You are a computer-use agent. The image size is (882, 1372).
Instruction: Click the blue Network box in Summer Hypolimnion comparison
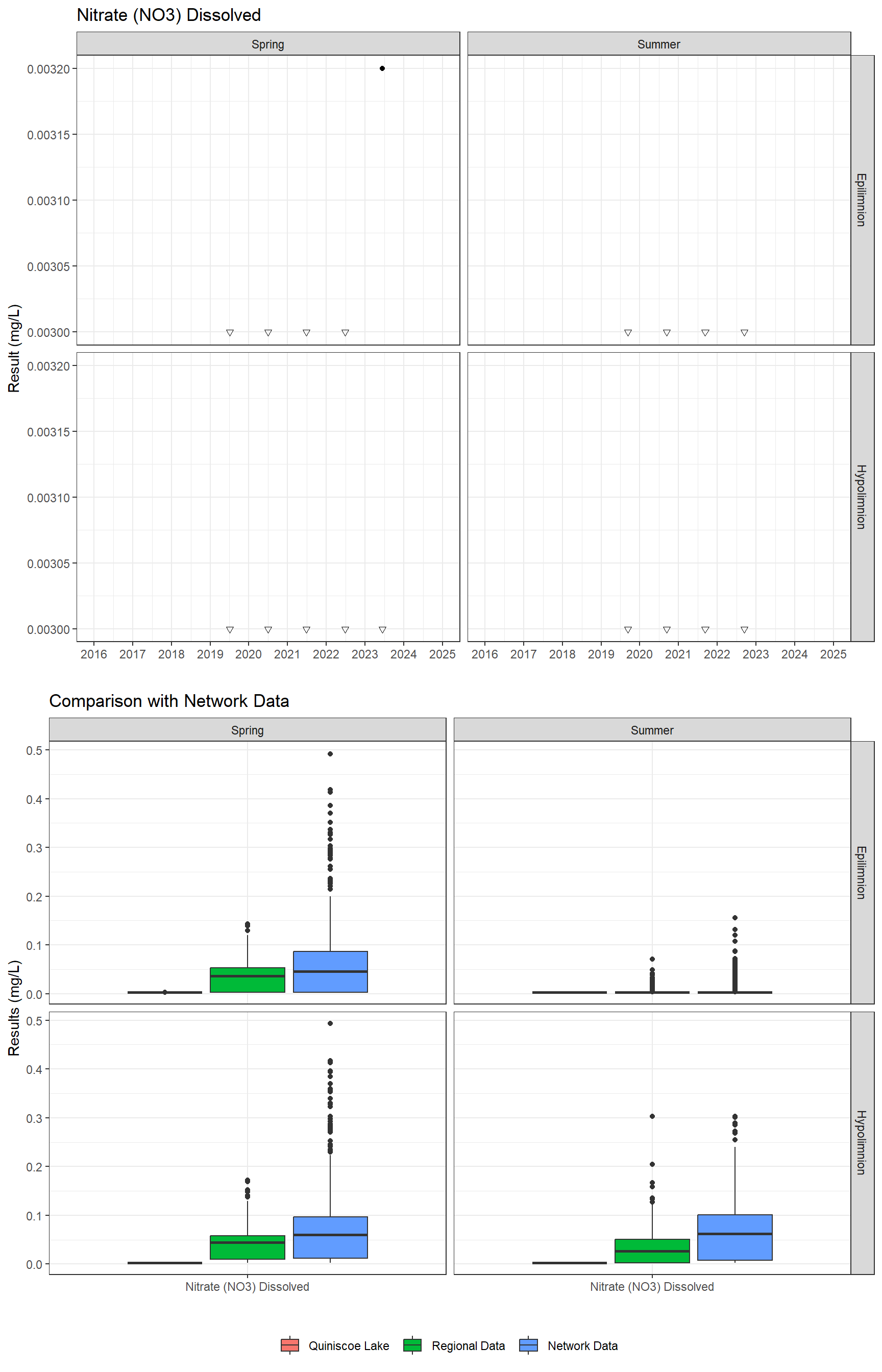[x=735, y=1237]
